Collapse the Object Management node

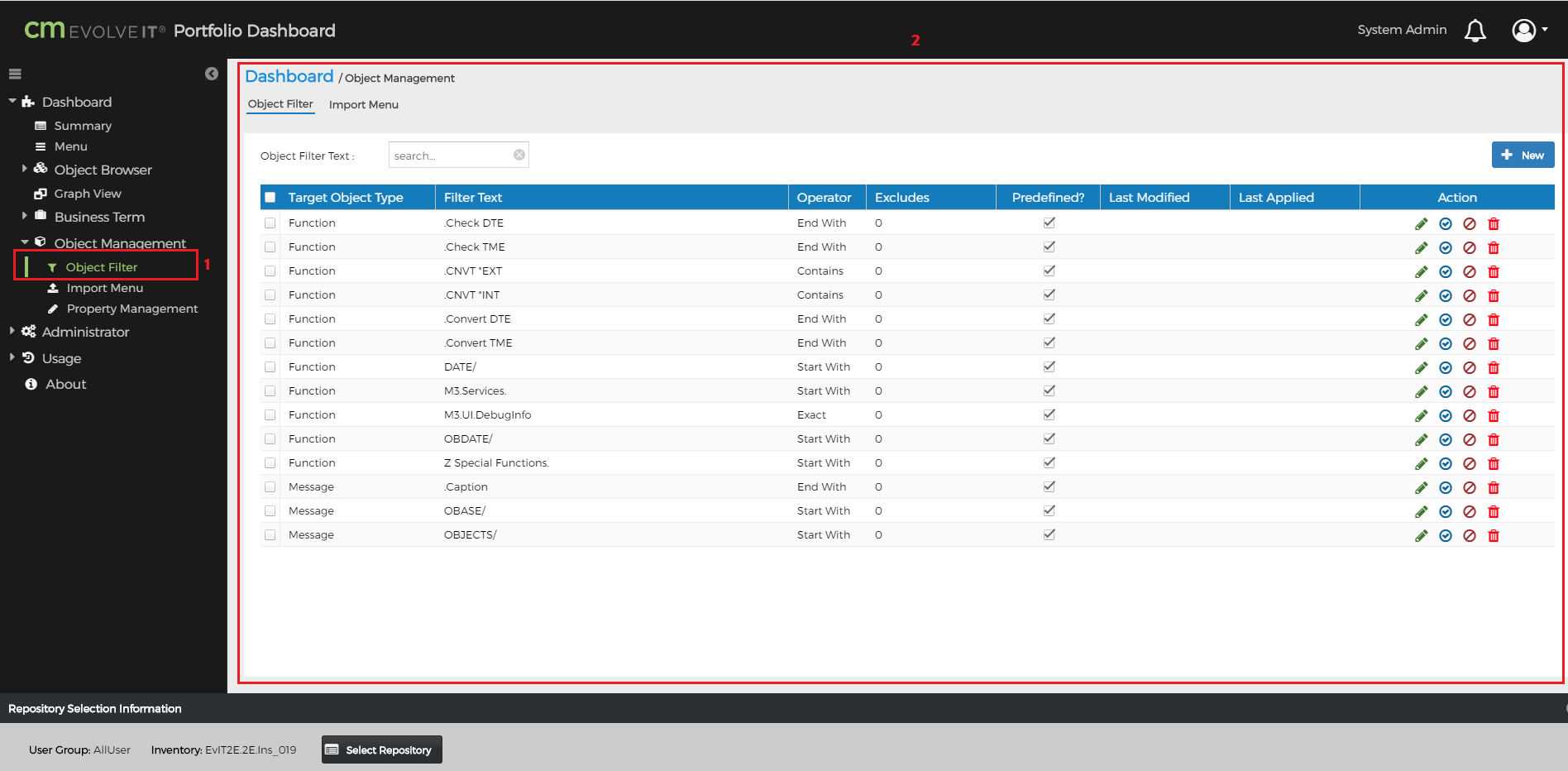[x=25, y=242]
